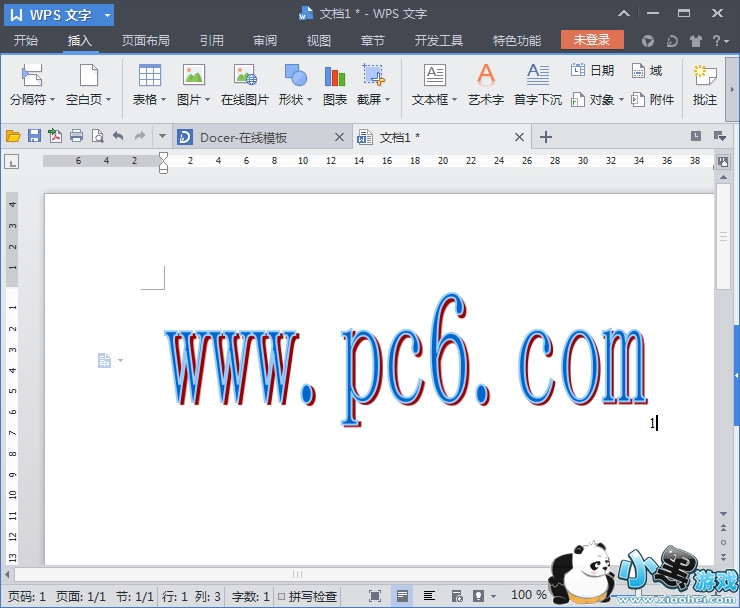Expand the 形状 dropdown arrow
Image resolution: width=740 pixels, height=608 pixels.
pos(310,100)
